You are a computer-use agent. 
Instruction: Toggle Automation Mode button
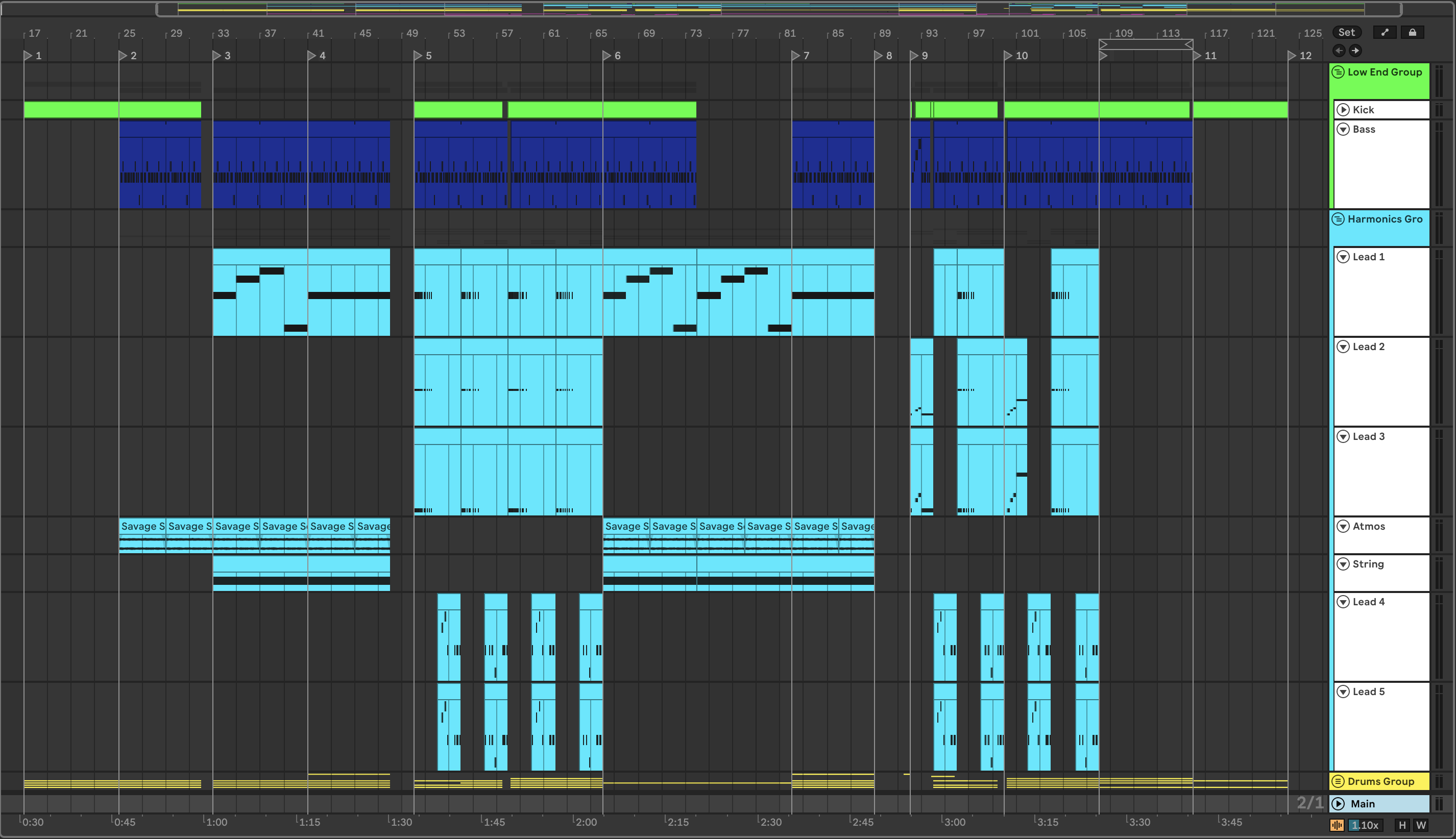pos(1385,32)
